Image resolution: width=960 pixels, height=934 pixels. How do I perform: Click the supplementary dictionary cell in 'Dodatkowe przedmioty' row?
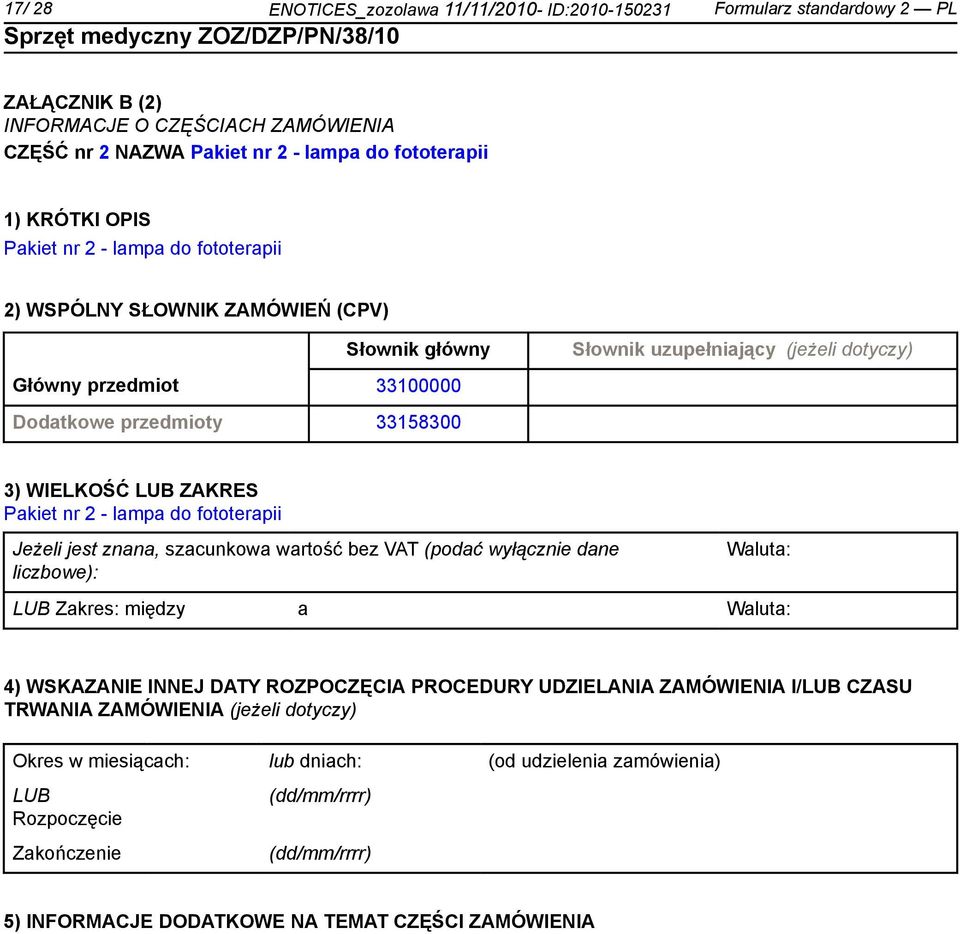coord(743,424)
